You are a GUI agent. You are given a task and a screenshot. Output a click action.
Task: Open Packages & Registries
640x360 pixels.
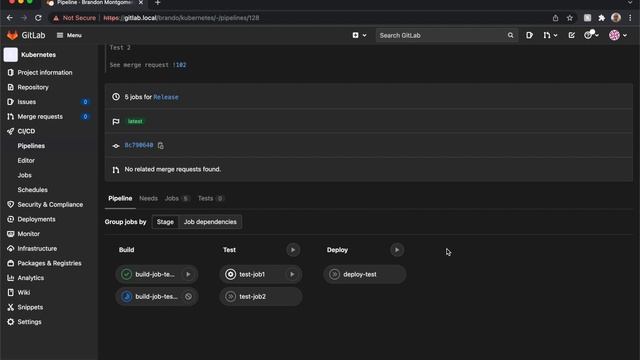(49, 264)
